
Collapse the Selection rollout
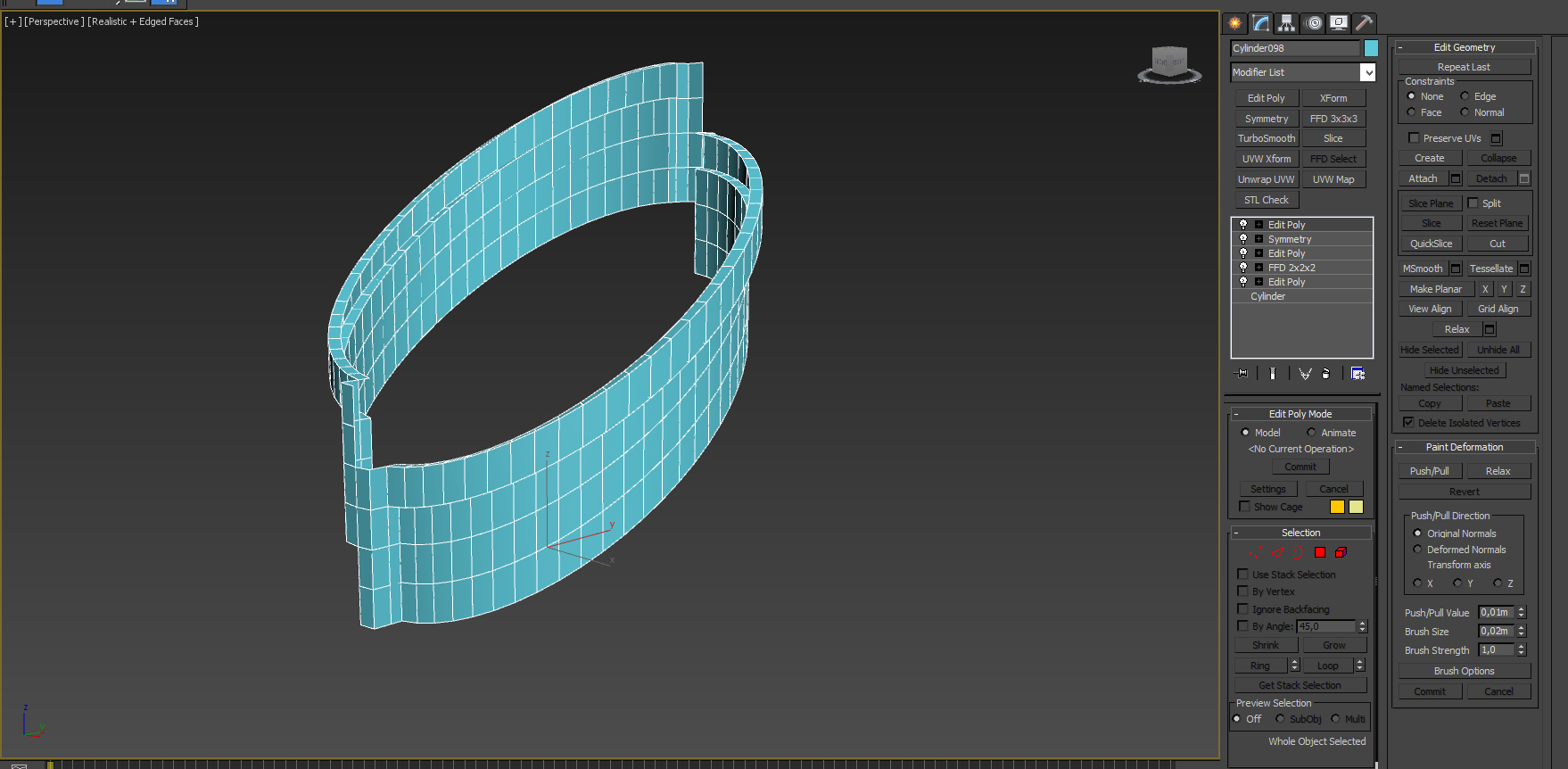point(1301,533)
